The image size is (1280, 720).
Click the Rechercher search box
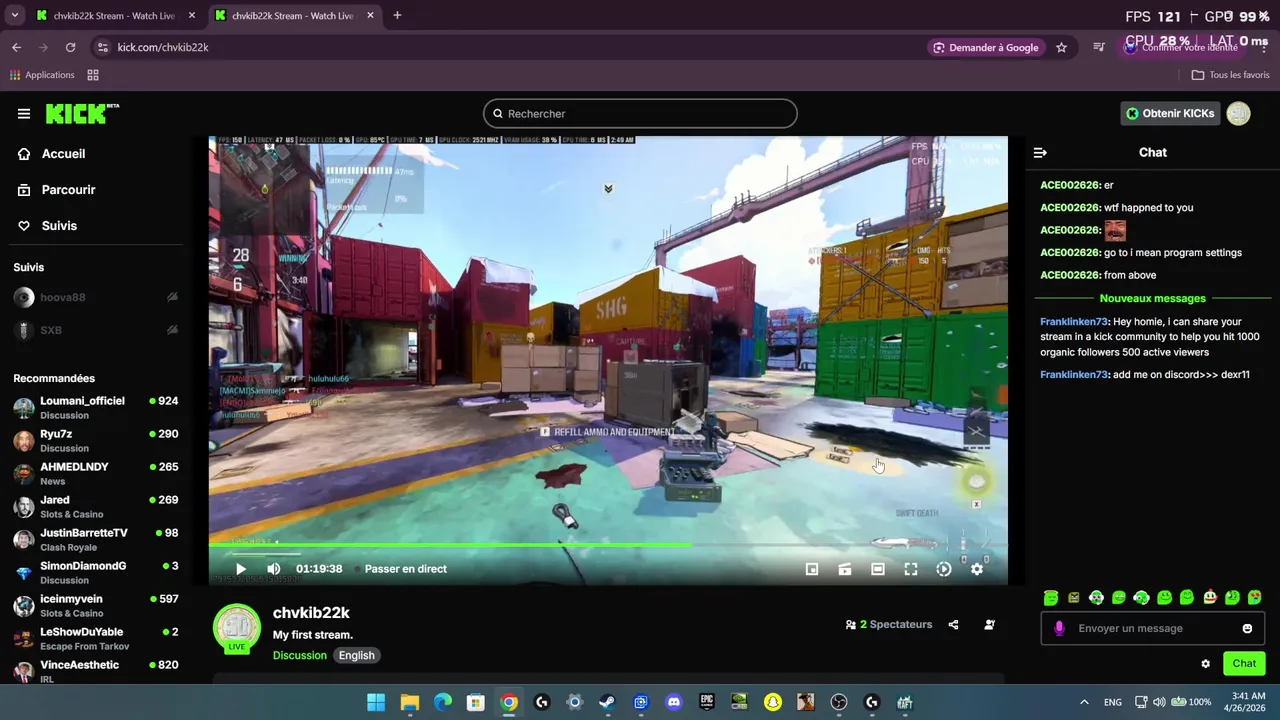pyautogui.click(x=640, y=114)
